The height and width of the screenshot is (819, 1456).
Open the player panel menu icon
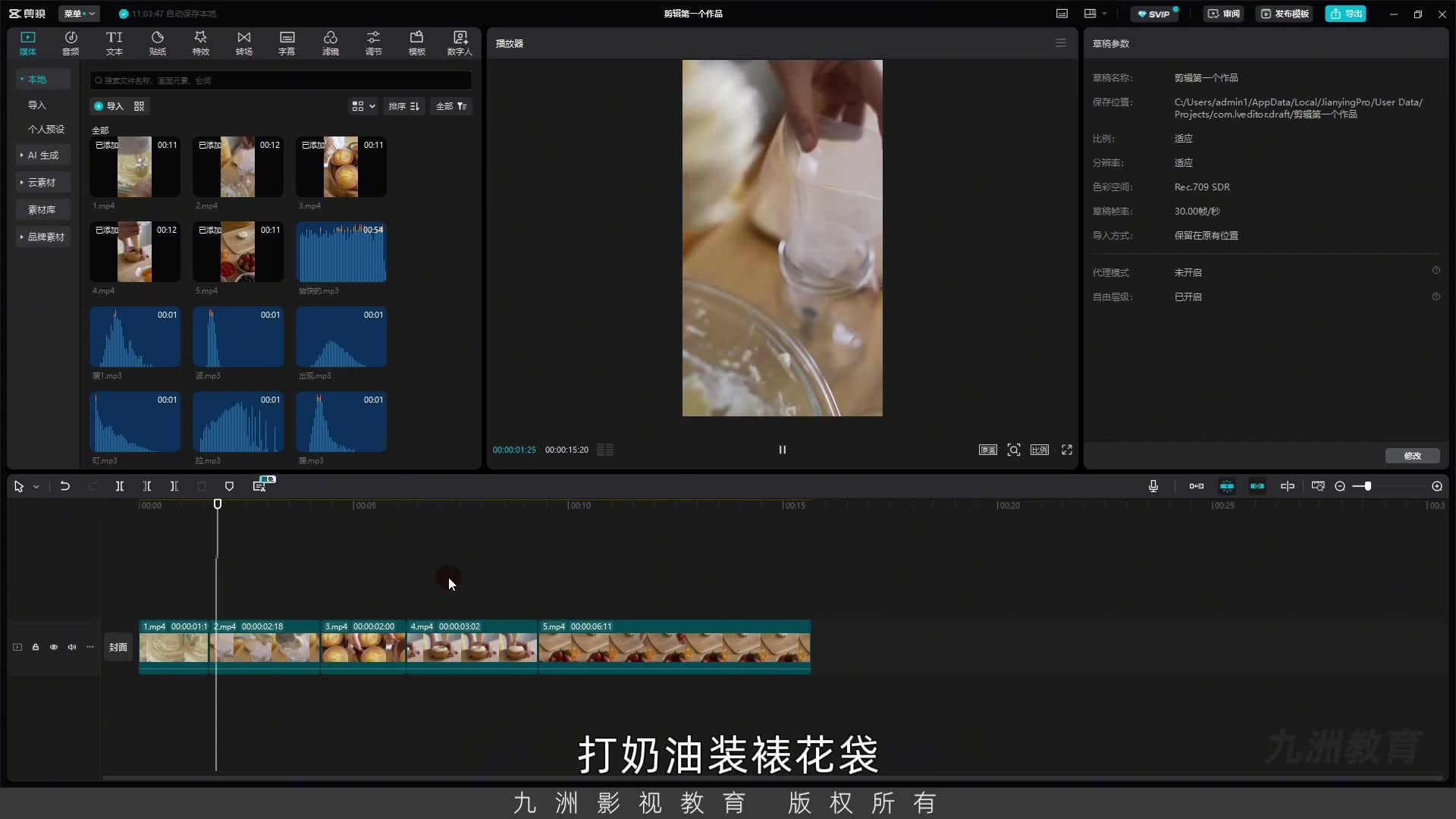[x=1061, y=43]
